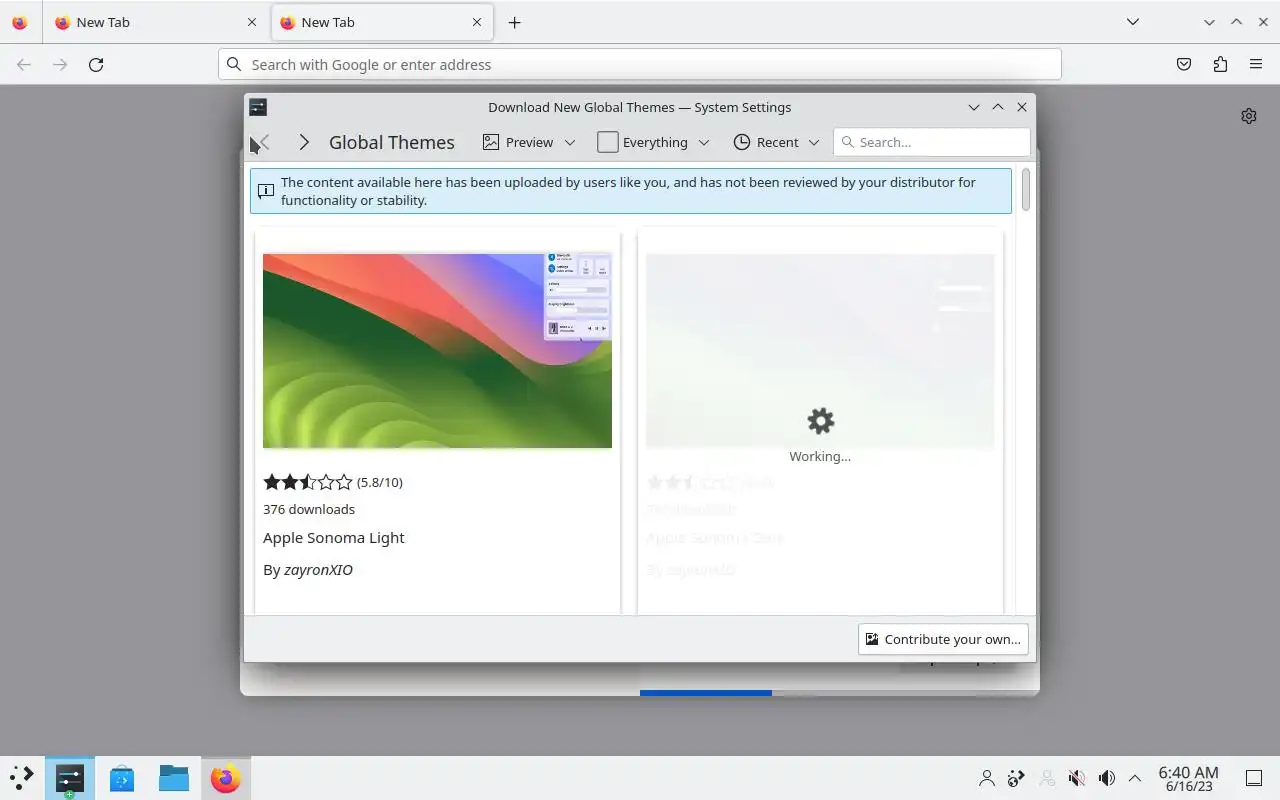Click the Global Themes heading

(392, 142)
